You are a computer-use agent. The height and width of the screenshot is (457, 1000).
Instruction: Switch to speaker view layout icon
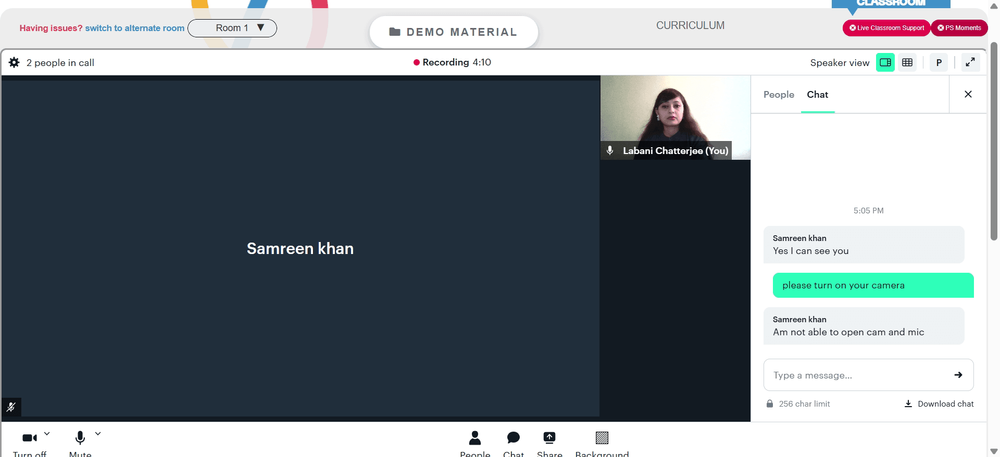tap(885, 62)
